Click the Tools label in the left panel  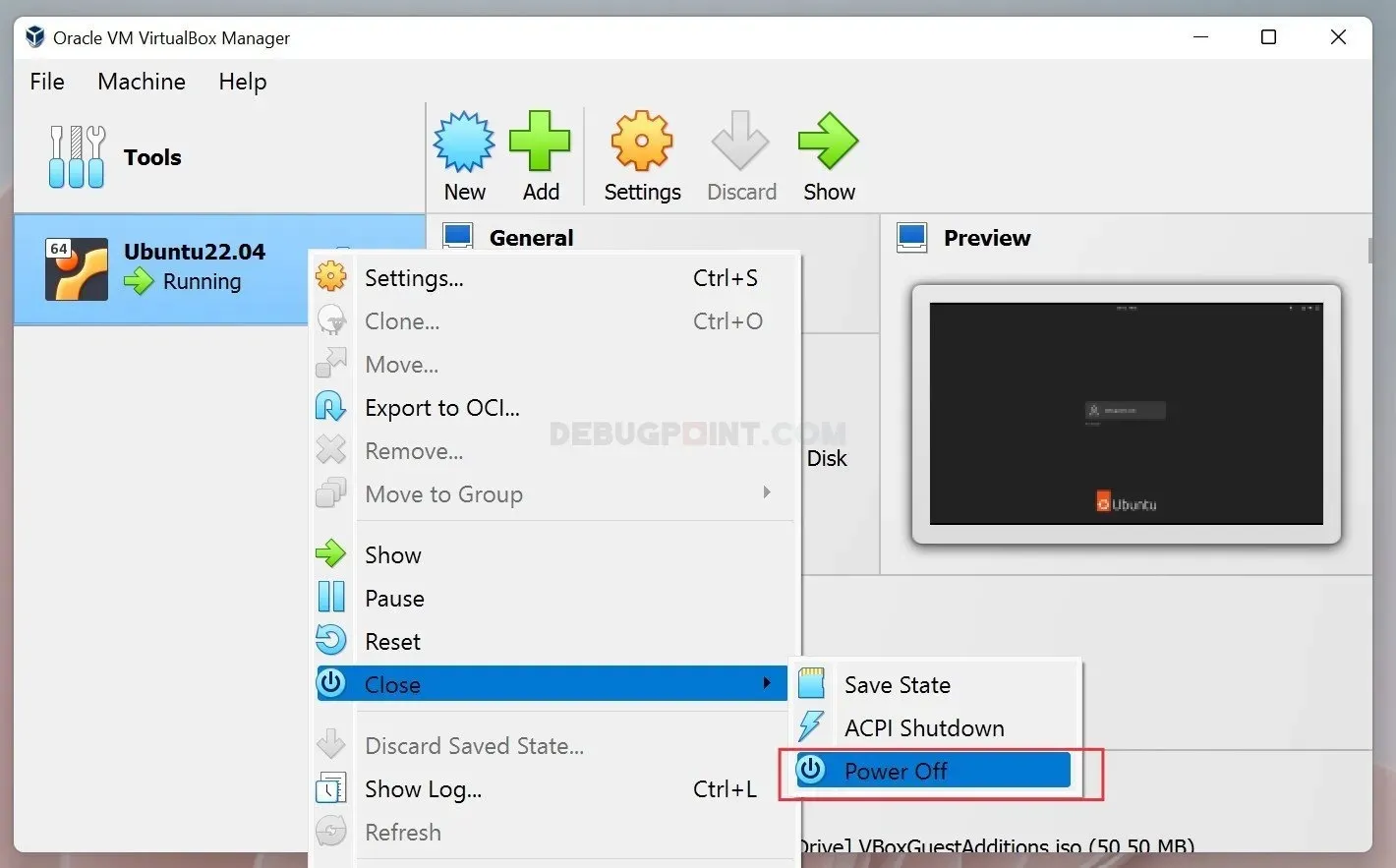click(152, 157)
